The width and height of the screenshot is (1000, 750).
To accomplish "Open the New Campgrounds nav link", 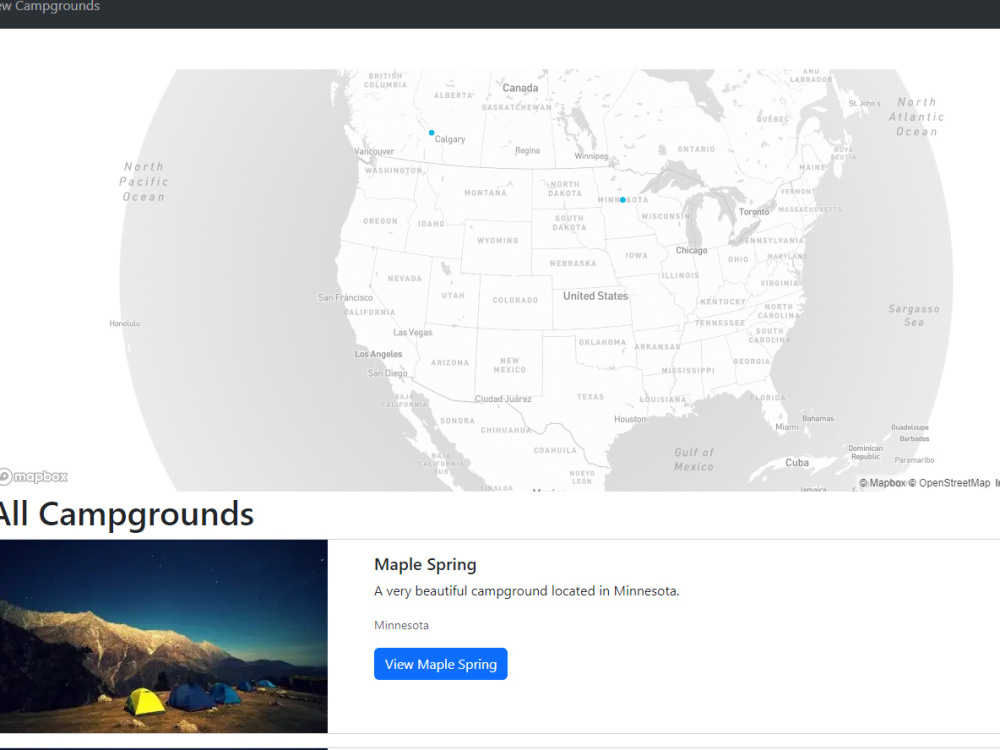I will [x=50, y=6].
